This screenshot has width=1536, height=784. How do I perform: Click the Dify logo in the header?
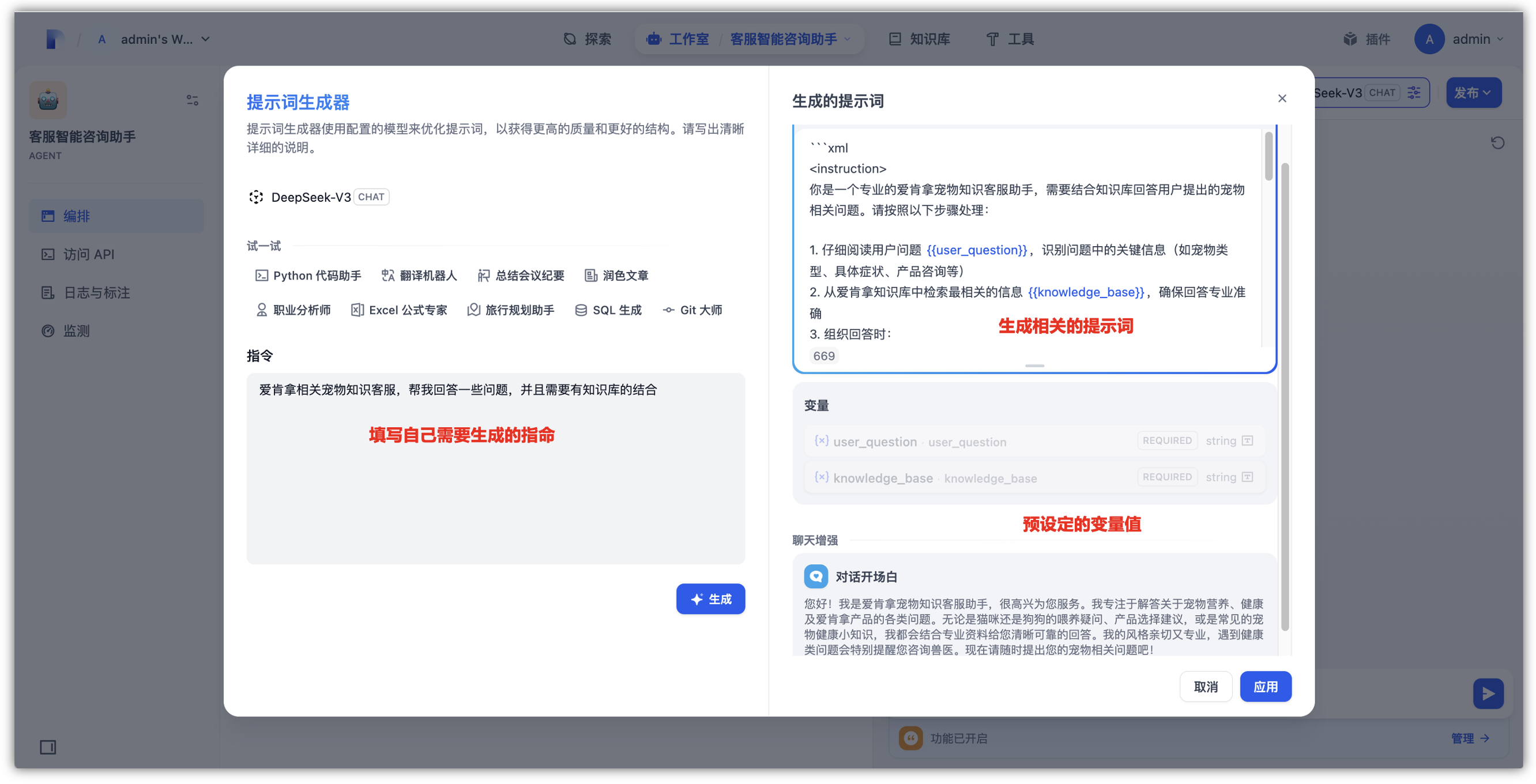55,39
